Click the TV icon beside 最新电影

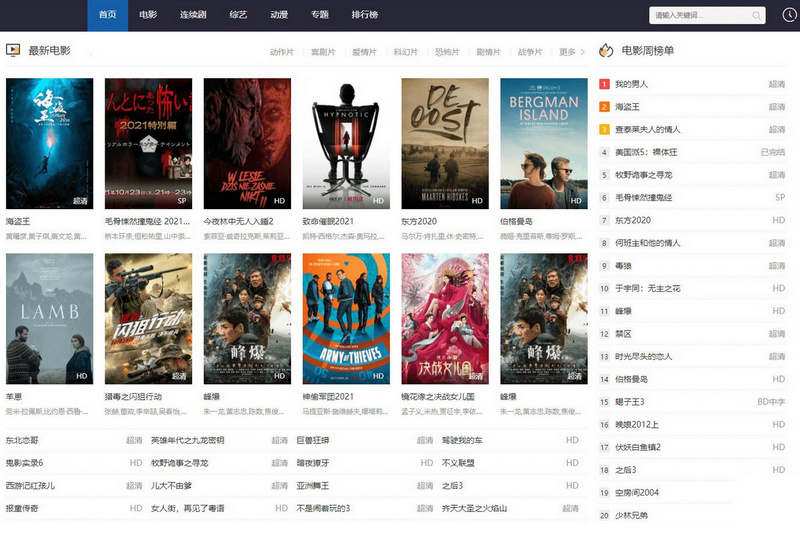tap(14, 50)
